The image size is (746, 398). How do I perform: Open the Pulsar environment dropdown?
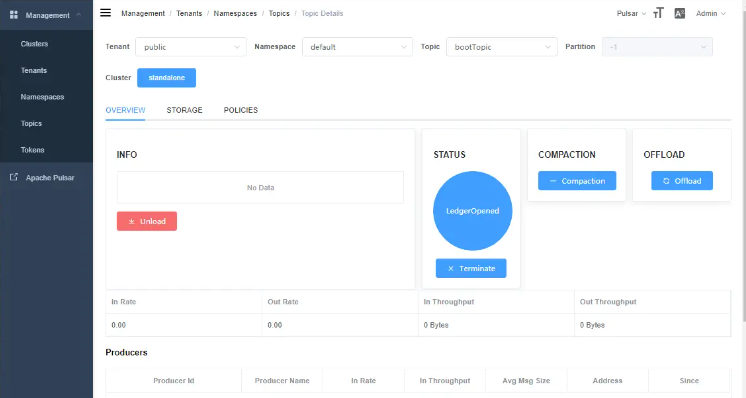click(631, 13)
